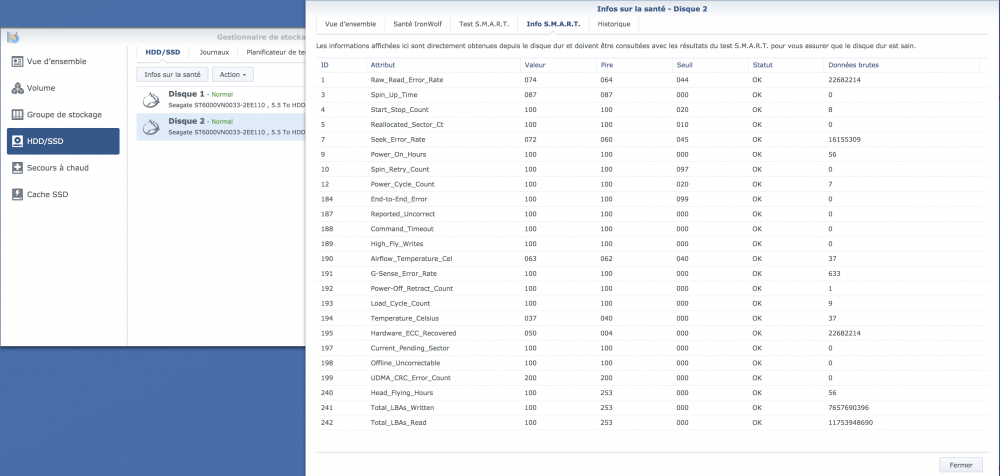
Task: Open Historique tab
Action: 614,24
